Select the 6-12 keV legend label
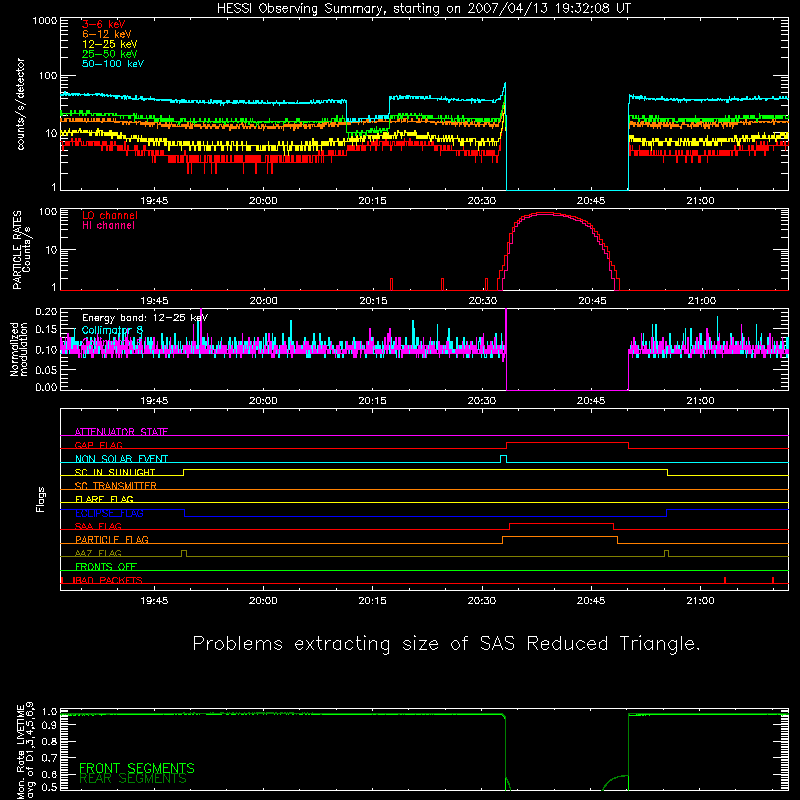This screenshot has width=800, height=800. pos(106,34)
